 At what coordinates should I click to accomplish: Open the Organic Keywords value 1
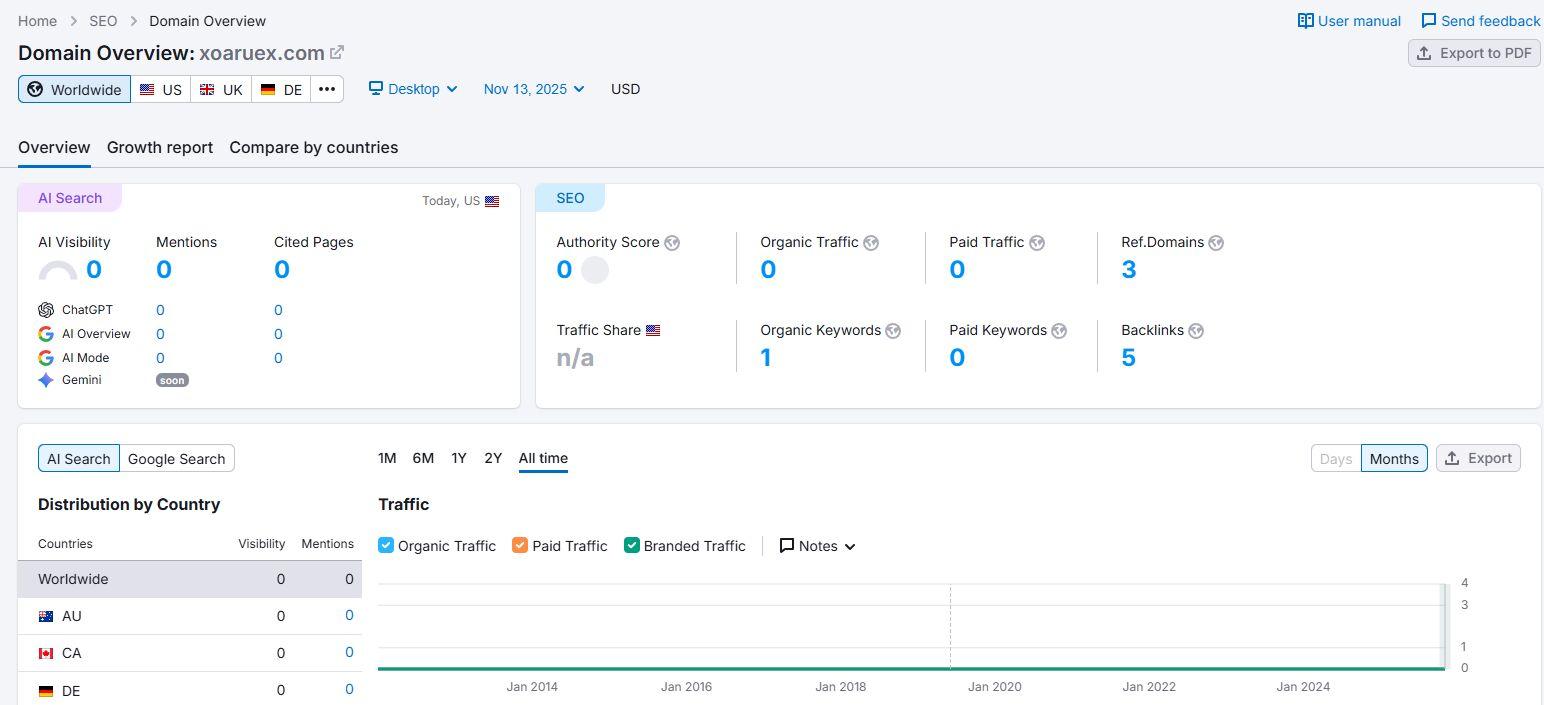click(x=766, y=357)
